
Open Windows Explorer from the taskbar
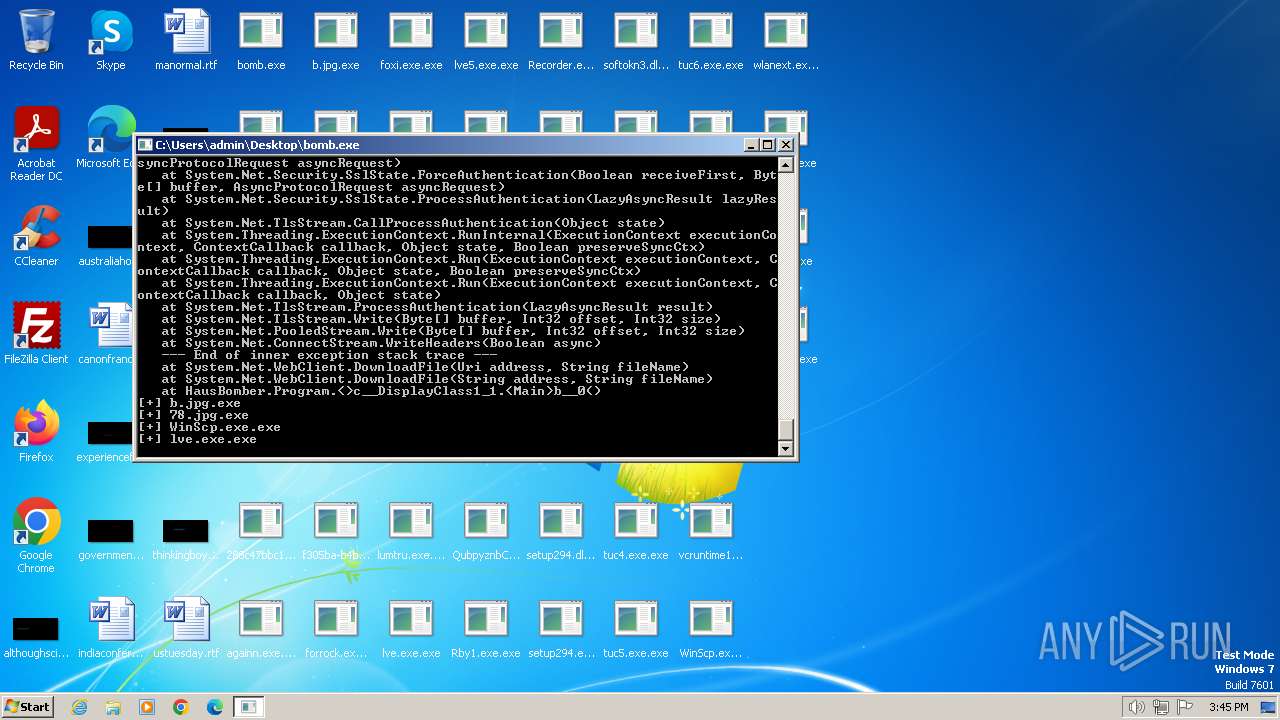tap(113, 707)
